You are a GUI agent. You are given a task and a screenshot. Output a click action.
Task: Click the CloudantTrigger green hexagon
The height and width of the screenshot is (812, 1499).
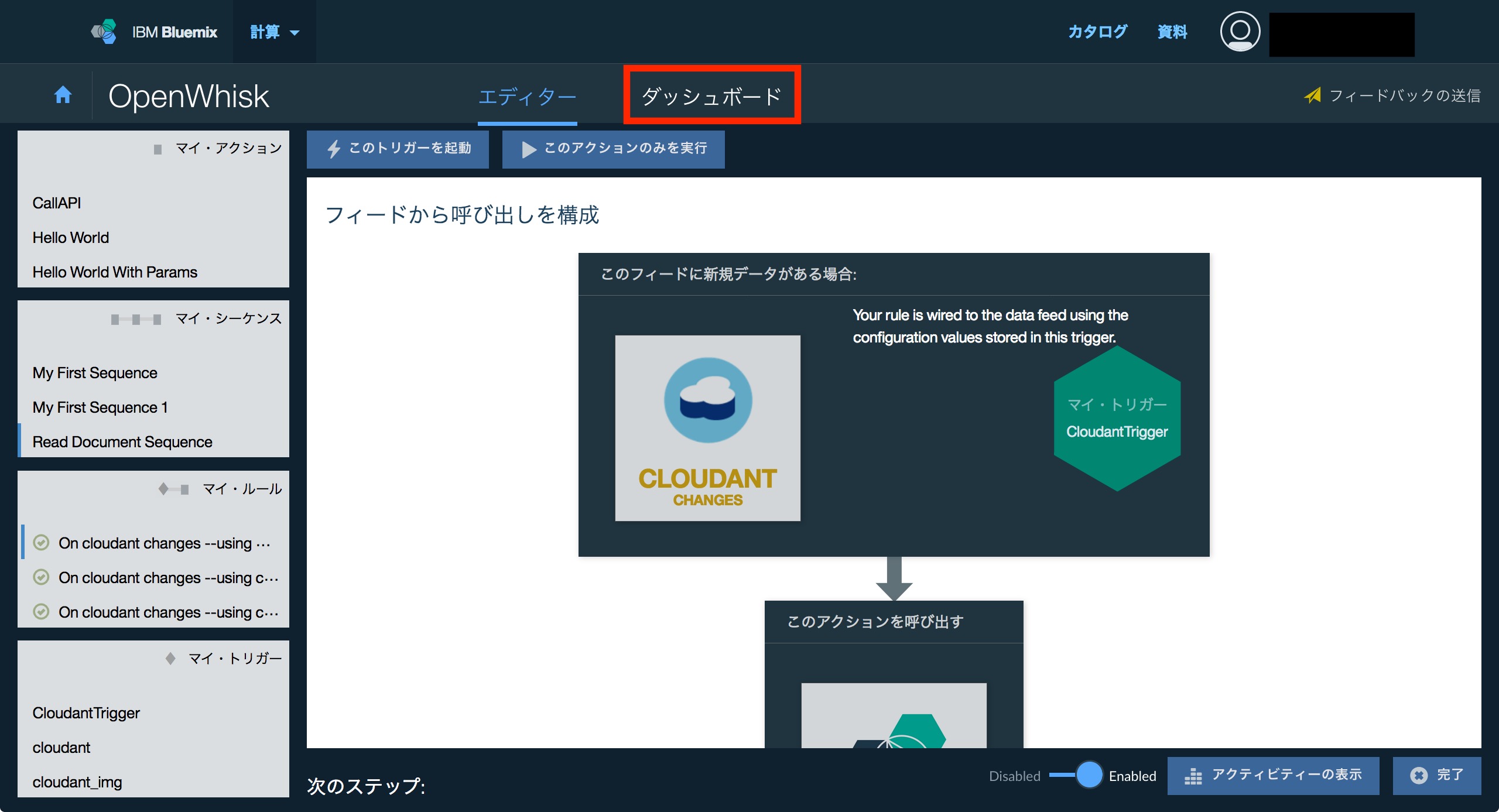pyautogui.click(x=1117, y=419)
